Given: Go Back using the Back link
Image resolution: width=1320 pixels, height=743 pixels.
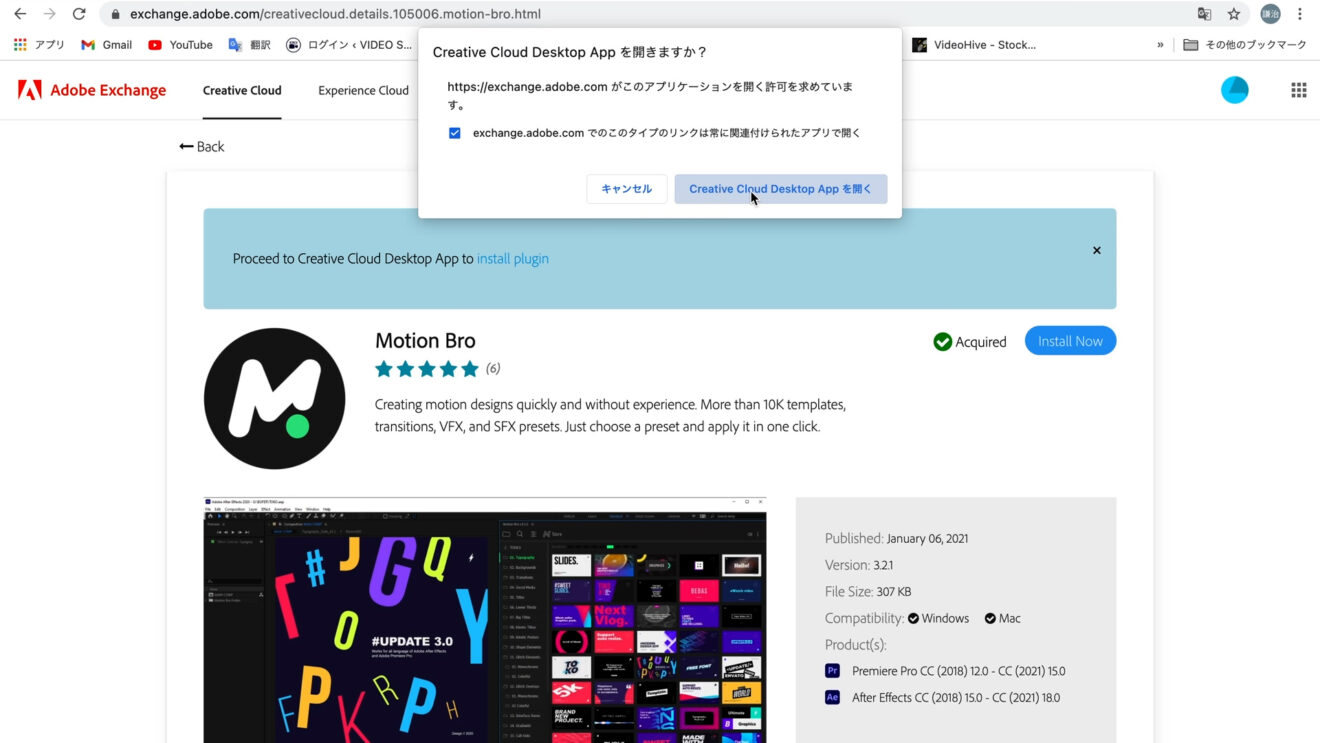Looking at the screenshot, I should [x=202, y=146].
